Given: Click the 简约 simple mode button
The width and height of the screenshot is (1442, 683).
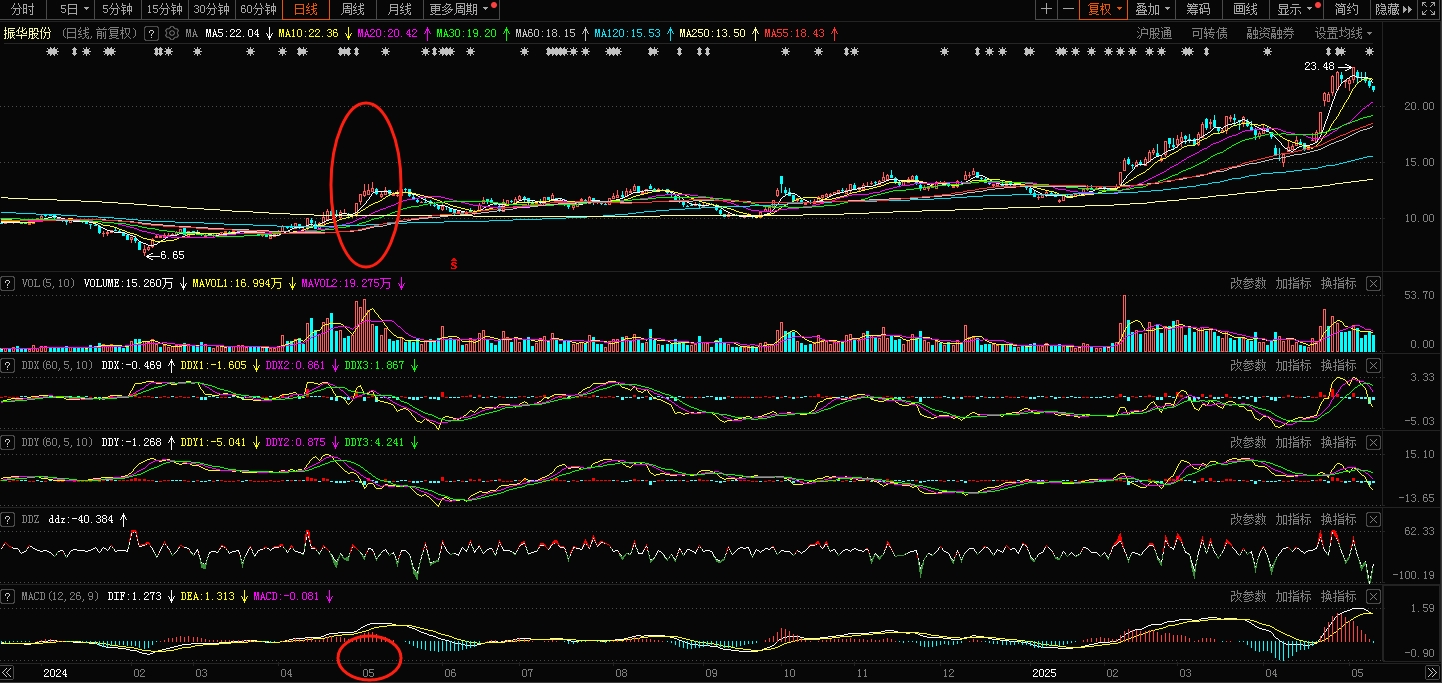Looking at the screenshot, I should pos(1347,9).
